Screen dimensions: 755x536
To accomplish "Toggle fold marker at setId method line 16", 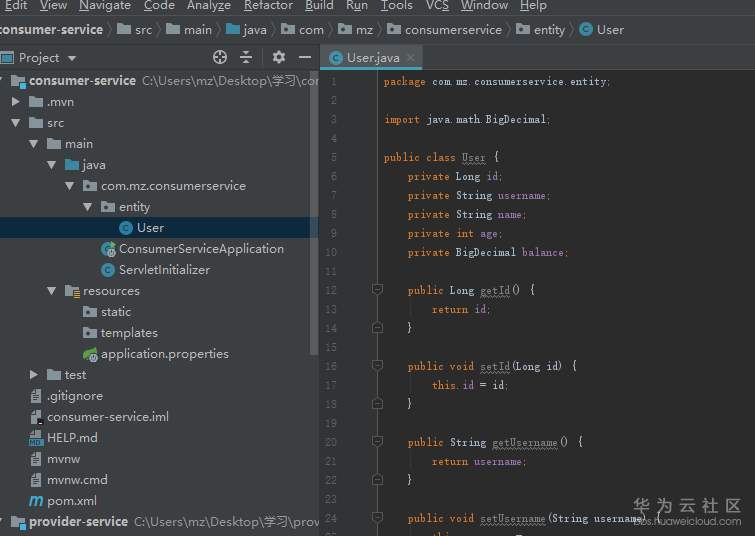I will (377, 366).
